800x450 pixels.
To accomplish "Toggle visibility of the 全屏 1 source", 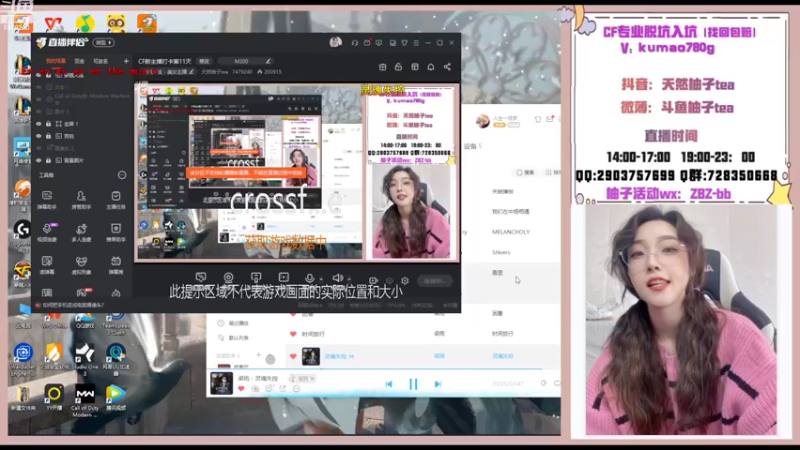I will click(39, 124).
